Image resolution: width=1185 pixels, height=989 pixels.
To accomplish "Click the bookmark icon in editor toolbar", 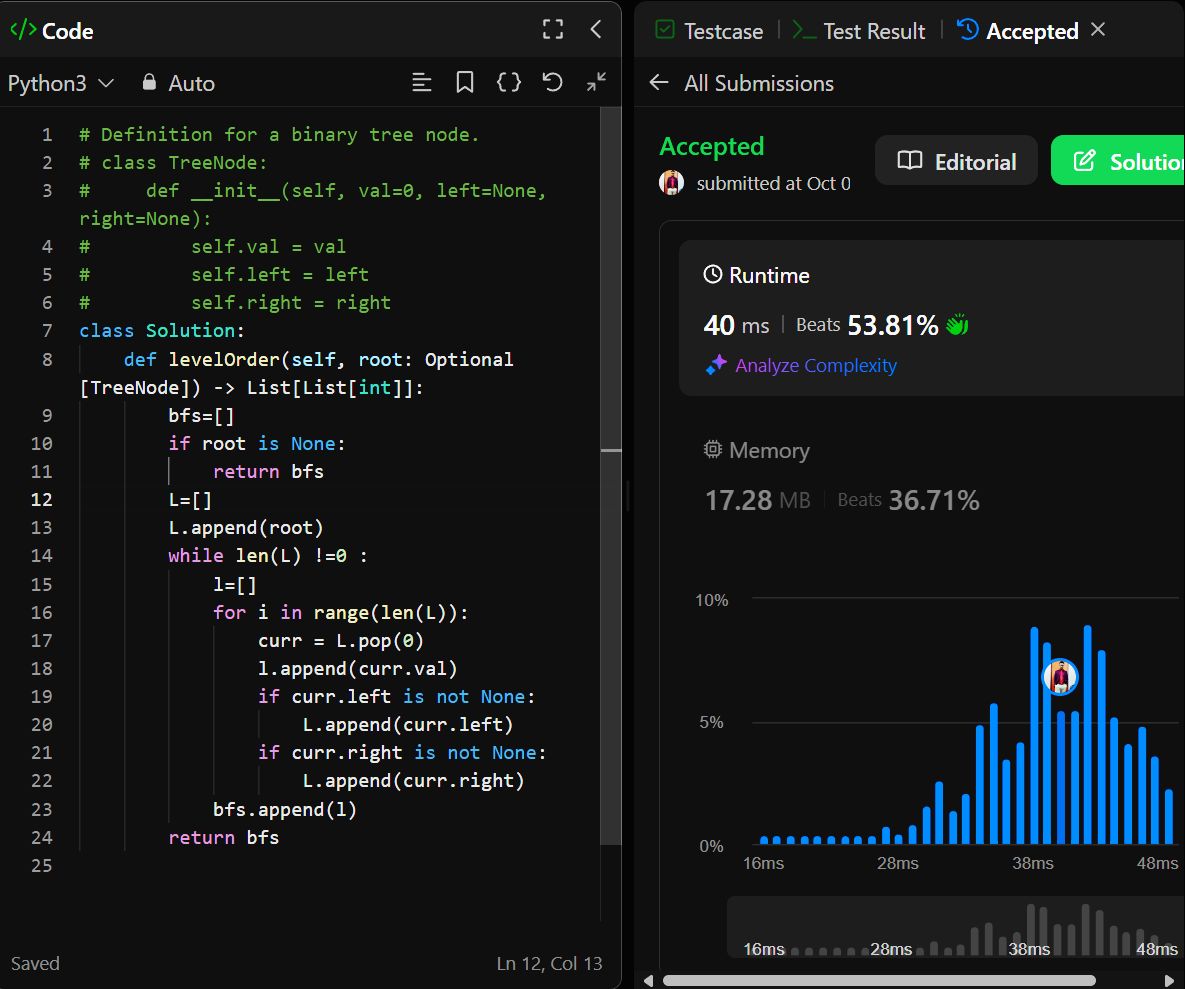I will [x=465, y=83].
